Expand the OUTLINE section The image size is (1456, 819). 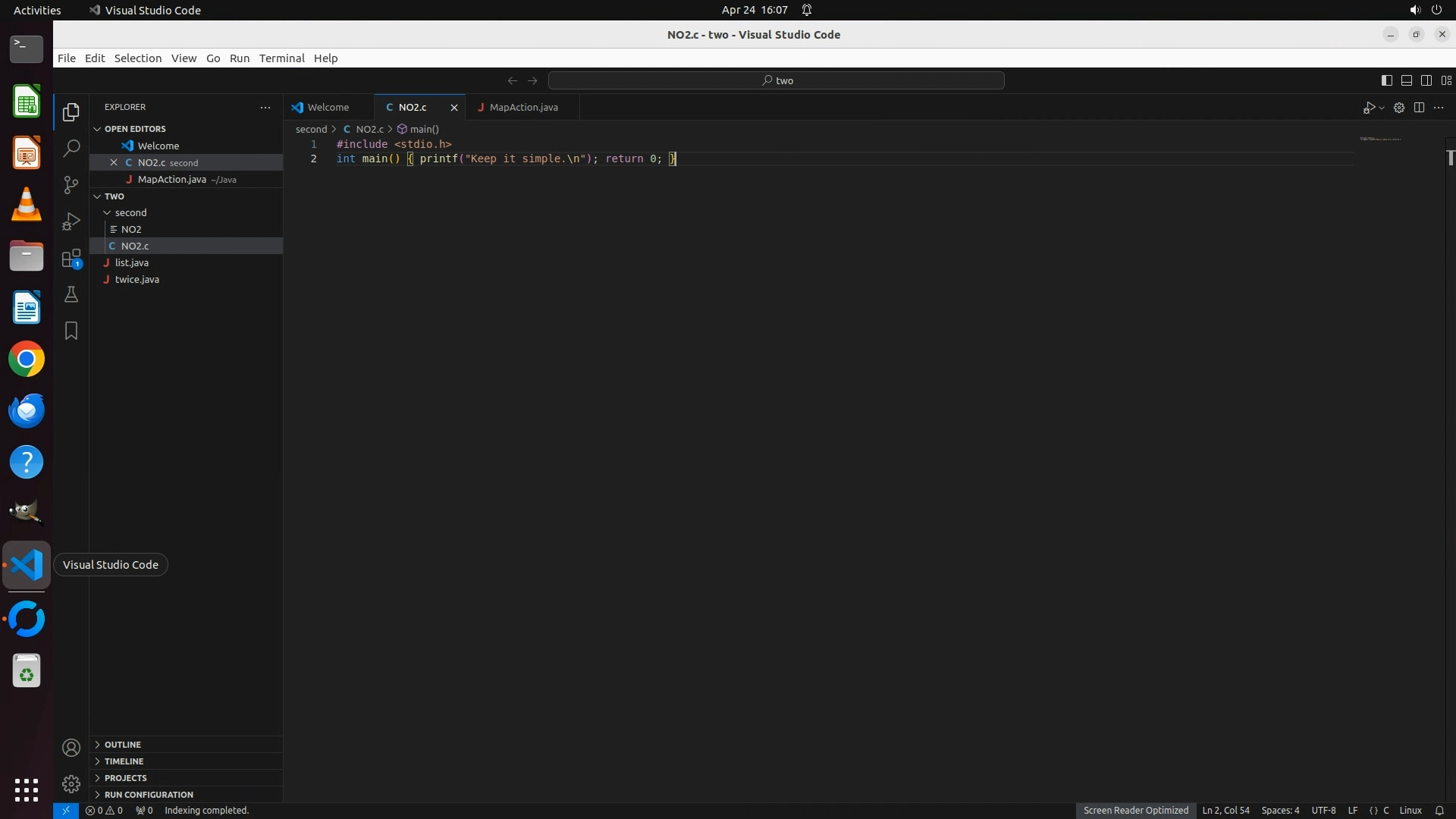click(122, 745)
